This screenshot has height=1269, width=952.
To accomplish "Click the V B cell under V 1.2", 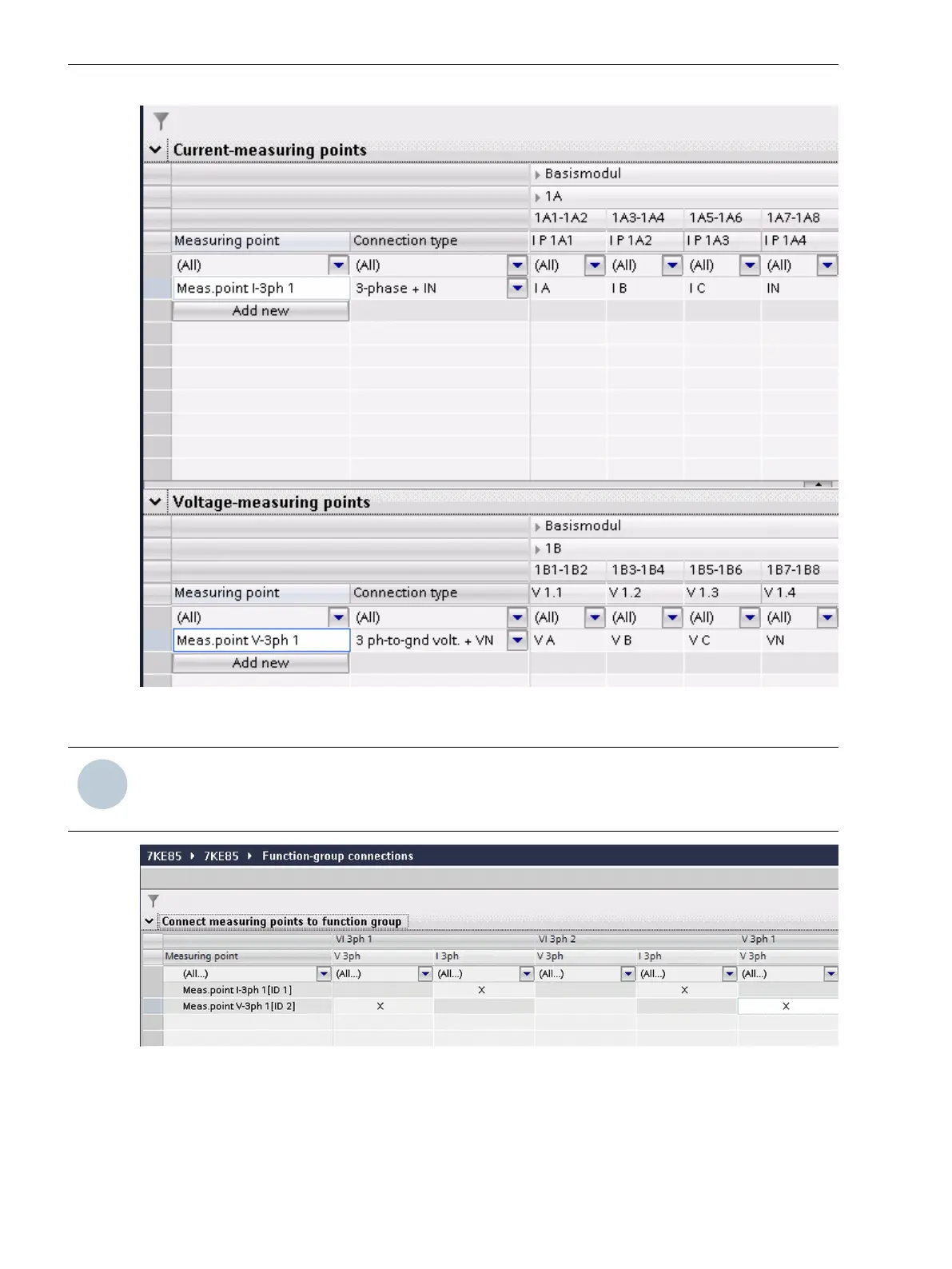I will point(645,640).
